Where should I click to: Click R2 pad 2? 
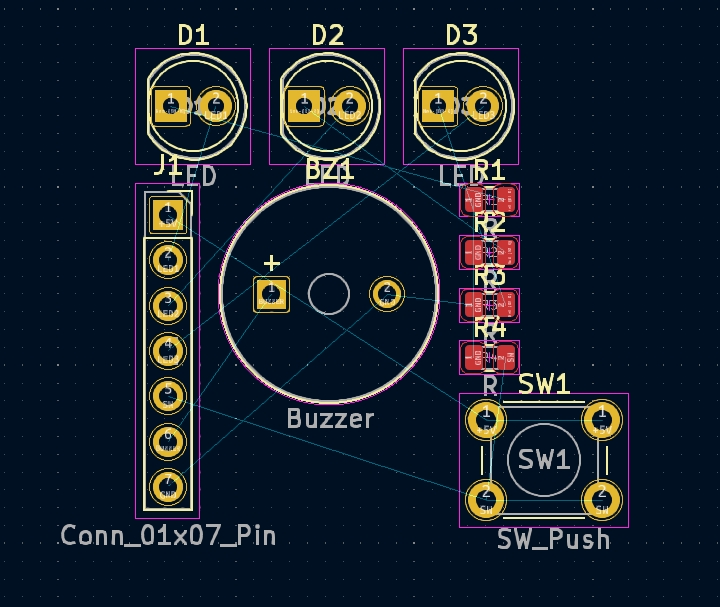click(506, 253)
